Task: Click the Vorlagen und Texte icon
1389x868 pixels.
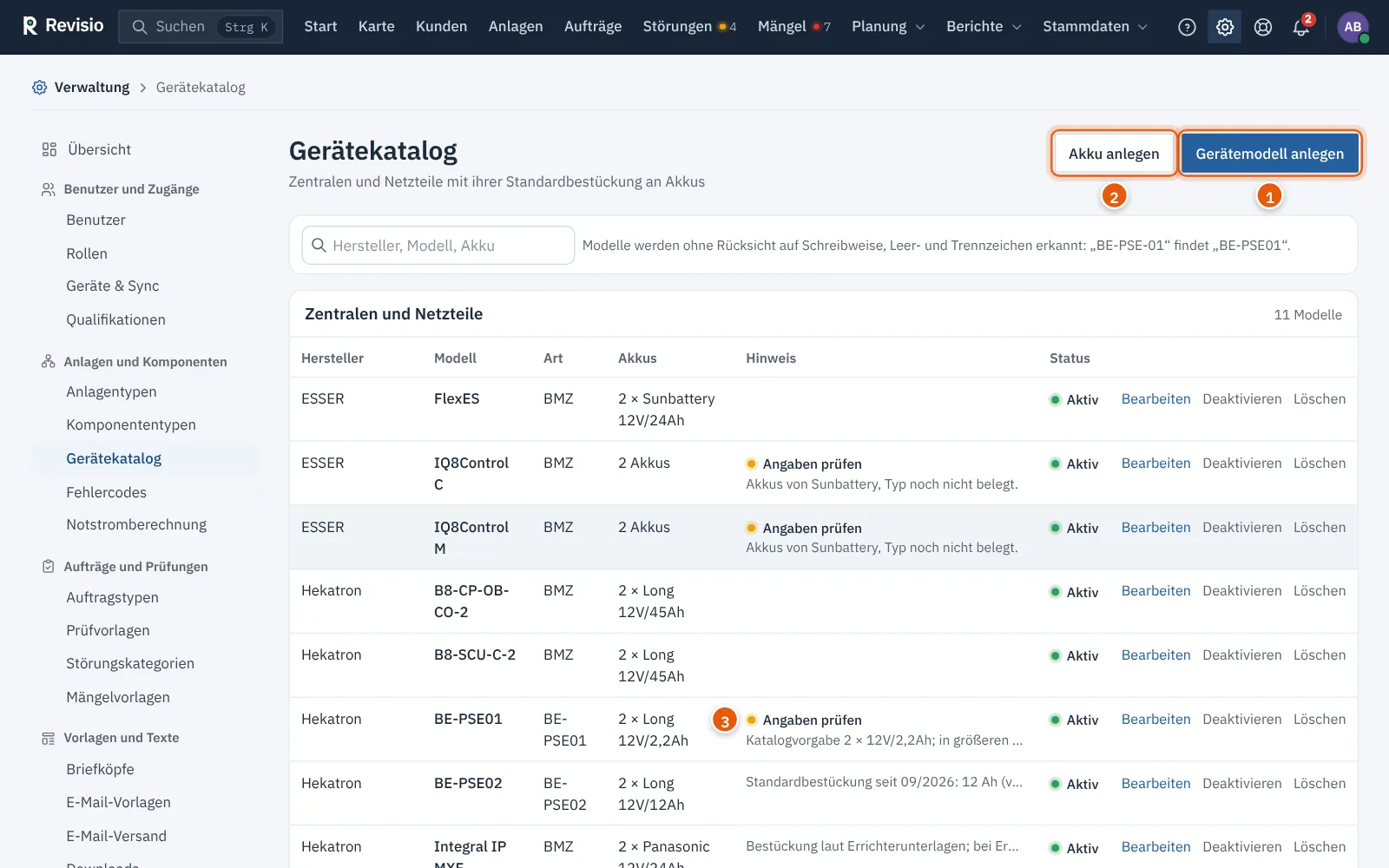Action: point(49,738)
